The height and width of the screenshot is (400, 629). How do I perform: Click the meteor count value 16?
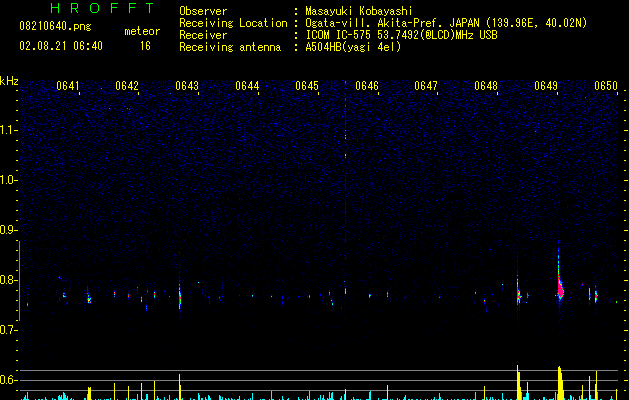[x=145, y=46]
